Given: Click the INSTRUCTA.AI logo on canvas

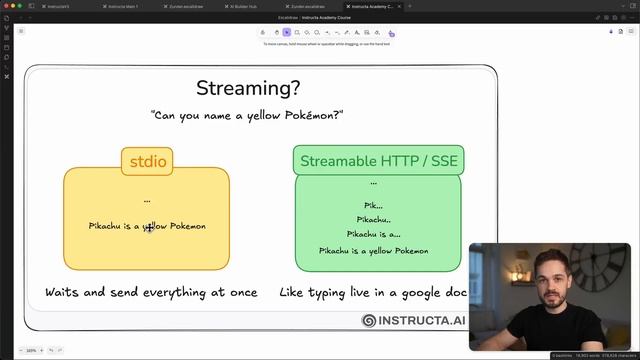Looking at the screenshot, I should 413,320.
